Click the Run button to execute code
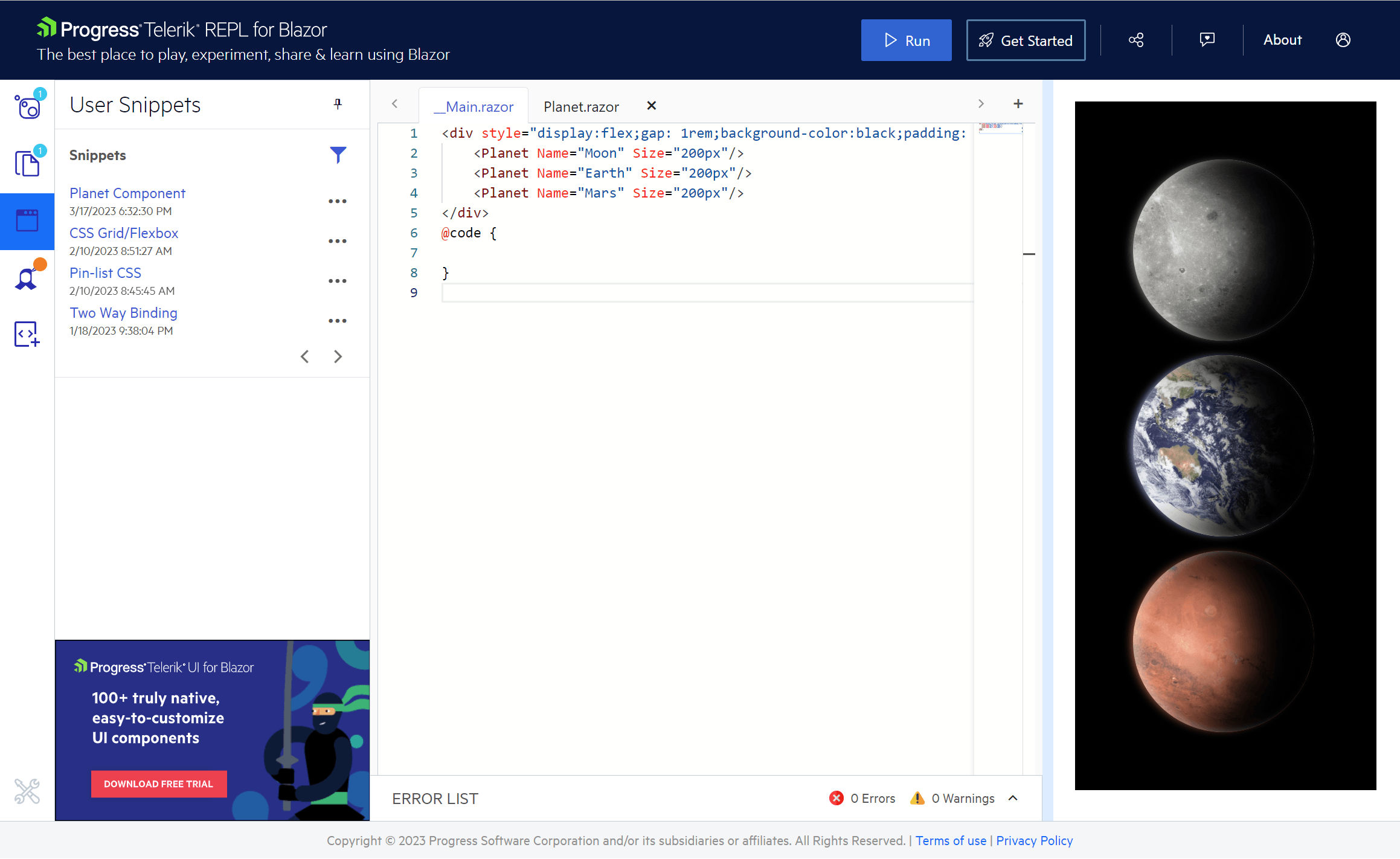Screen dimensions: 1400x859 click(906, 40)
